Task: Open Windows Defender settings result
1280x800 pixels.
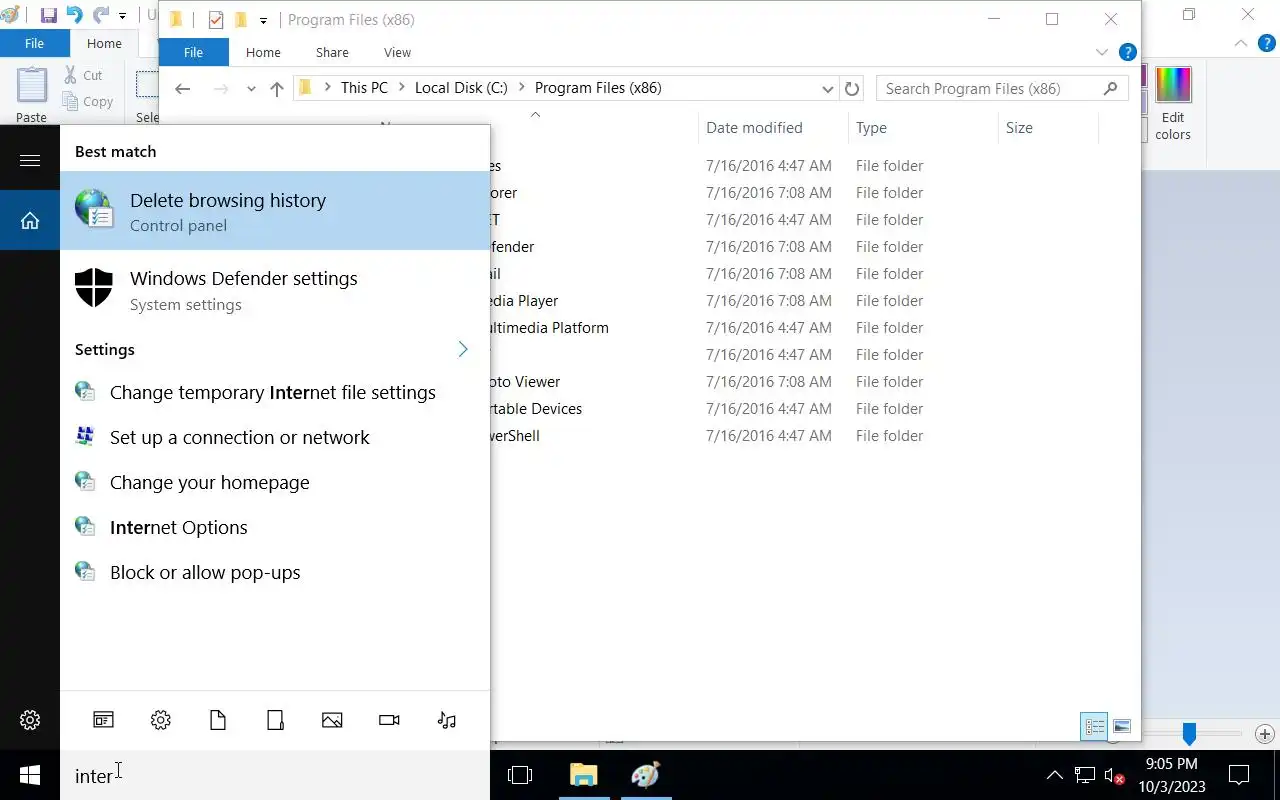Action: pos(275,289)
